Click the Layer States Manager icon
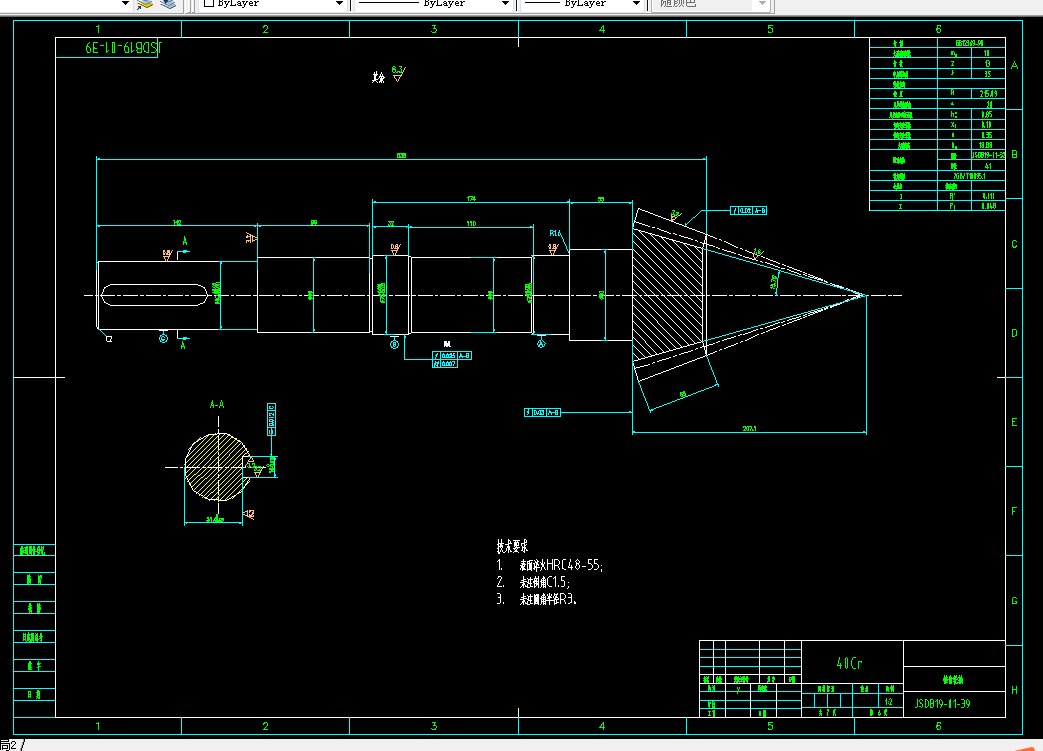 (x=144, y=3)
